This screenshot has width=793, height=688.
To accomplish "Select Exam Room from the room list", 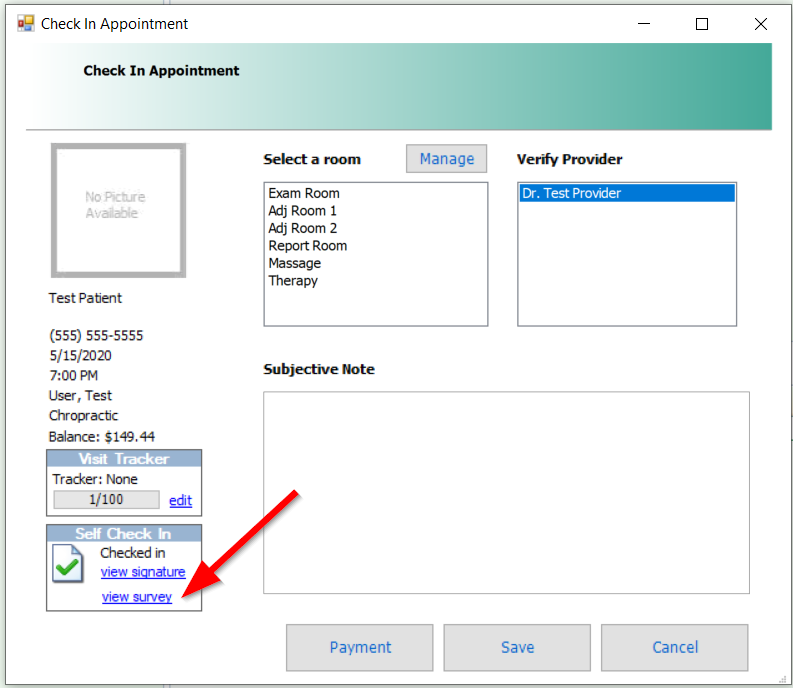I will [x=375, y=193].
